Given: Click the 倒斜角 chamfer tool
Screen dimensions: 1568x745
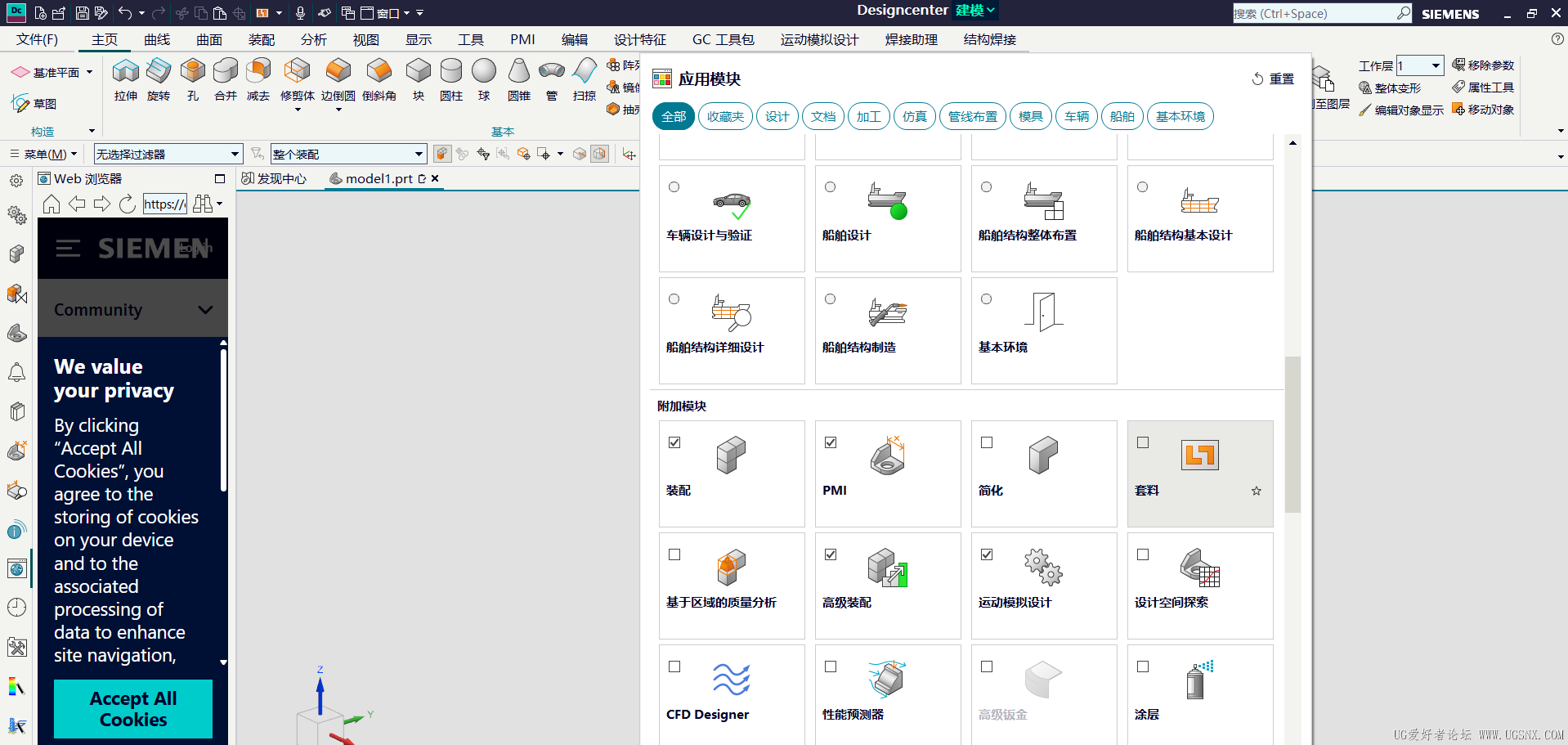Looking at the screenshot, I should pos(379,79).
